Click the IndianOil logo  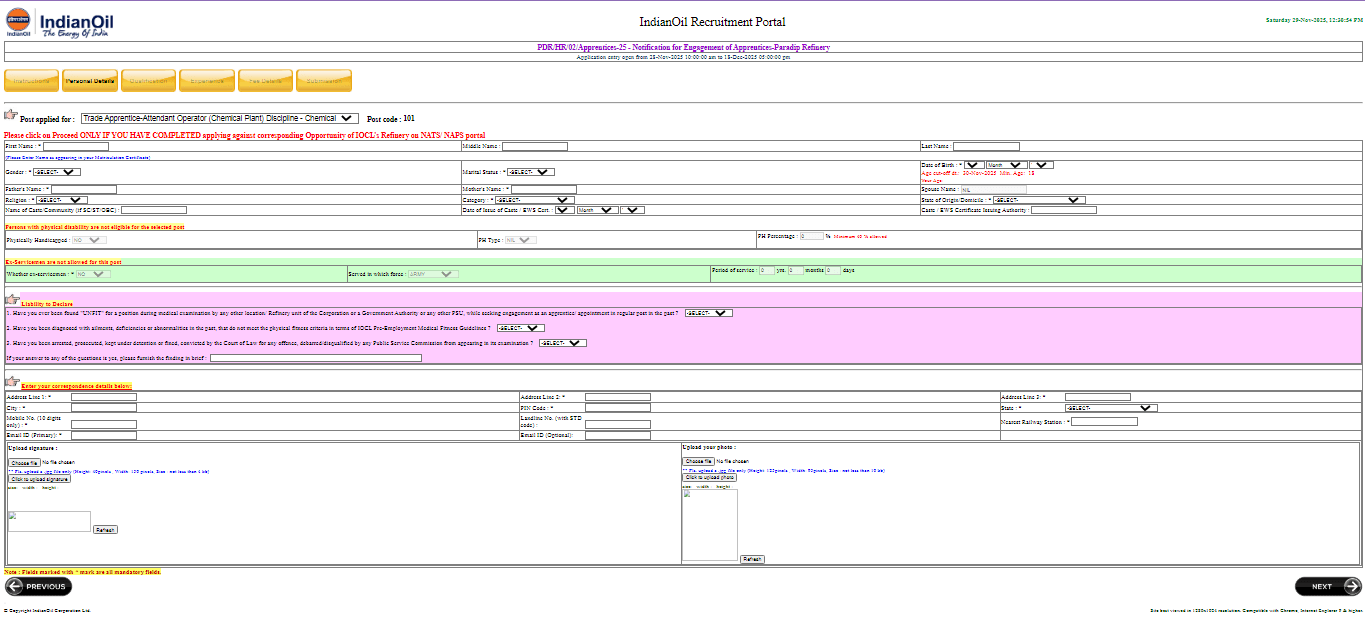pos(57,23)
